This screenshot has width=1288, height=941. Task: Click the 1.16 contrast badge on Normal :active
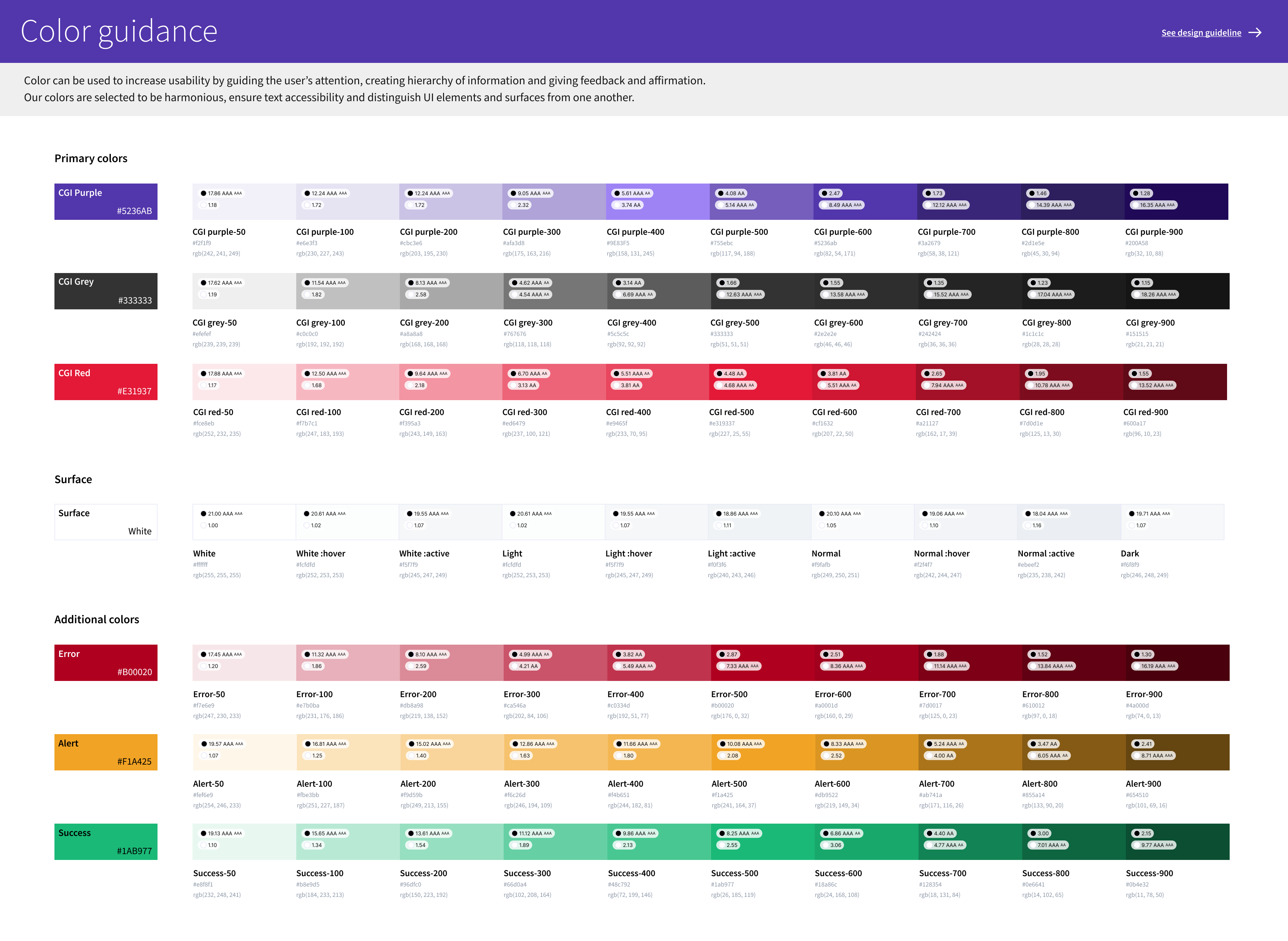tap(1033, 526)
